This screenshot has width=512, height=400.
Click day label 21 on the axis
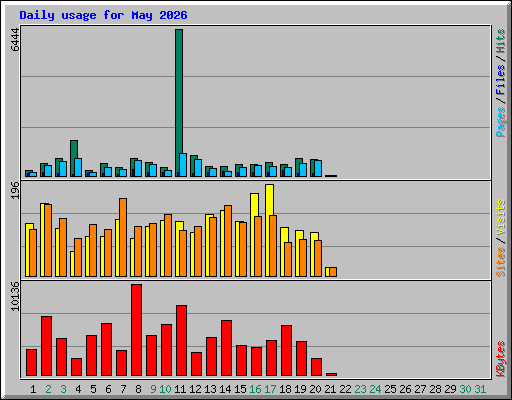330,389
